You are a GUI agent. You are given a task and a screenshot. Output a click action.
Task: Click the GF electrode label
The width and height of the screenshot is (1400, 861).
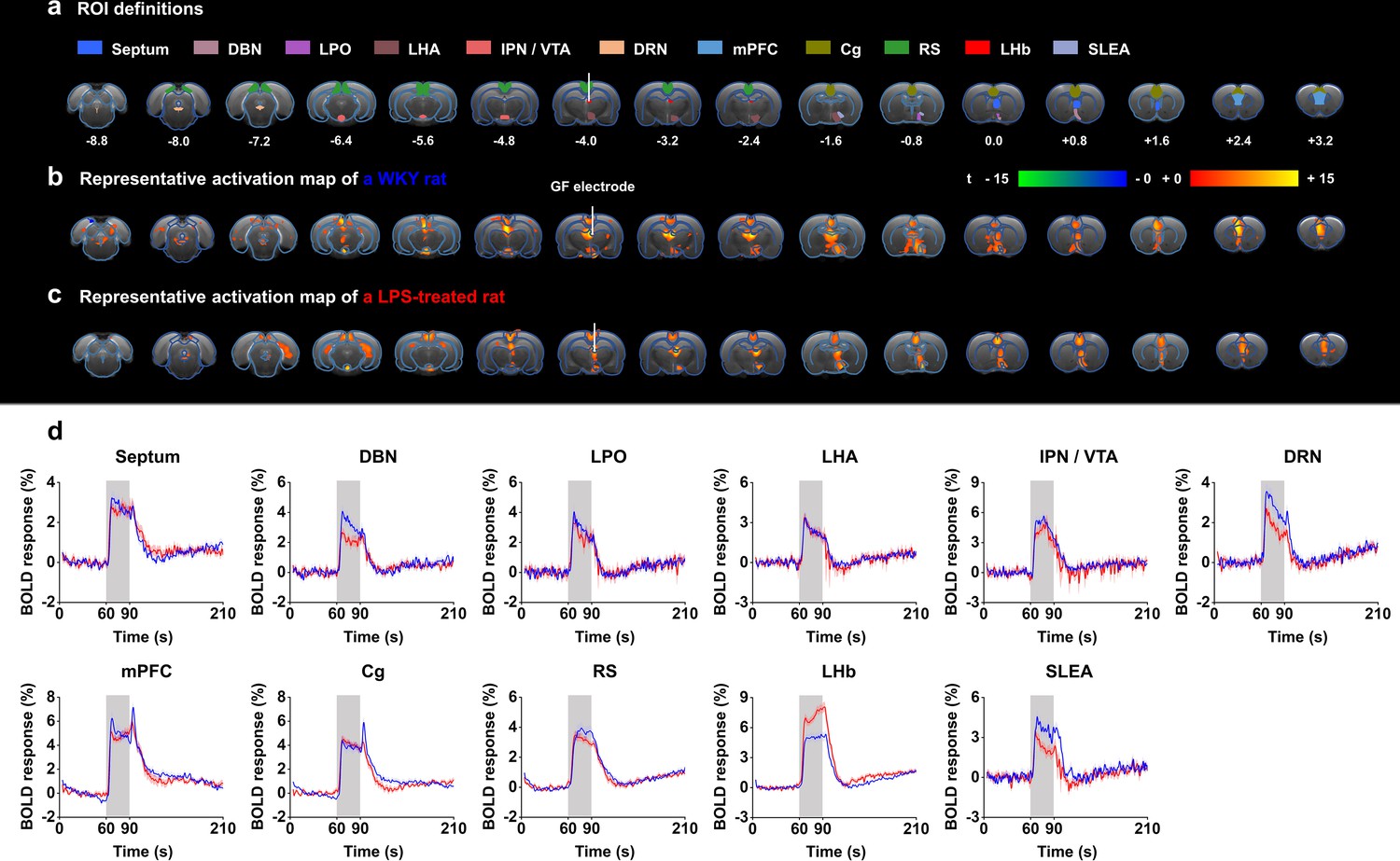[593, 187]
